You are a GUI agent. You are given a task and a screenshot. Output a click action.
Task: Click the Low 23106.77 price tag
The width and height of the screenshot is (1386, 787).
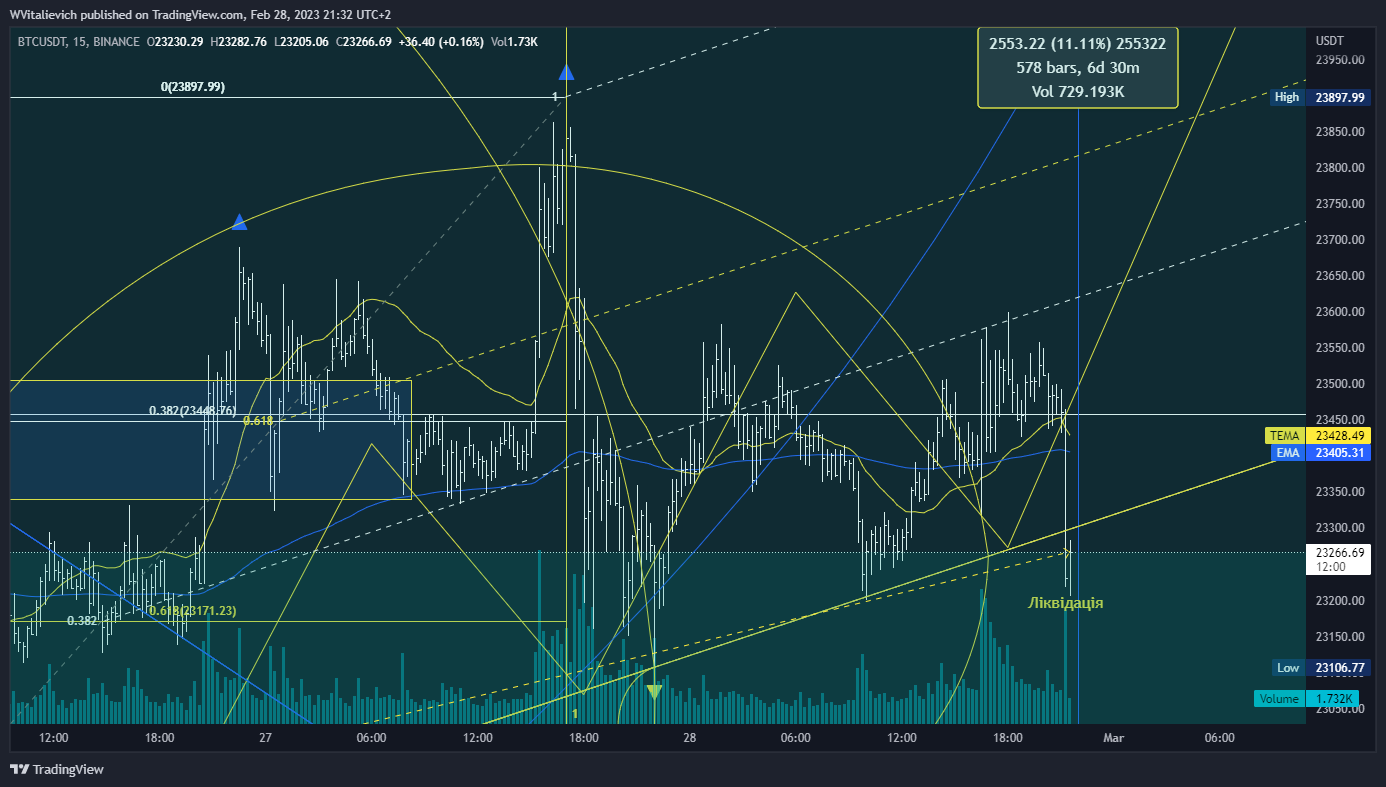coord(1321,667)
